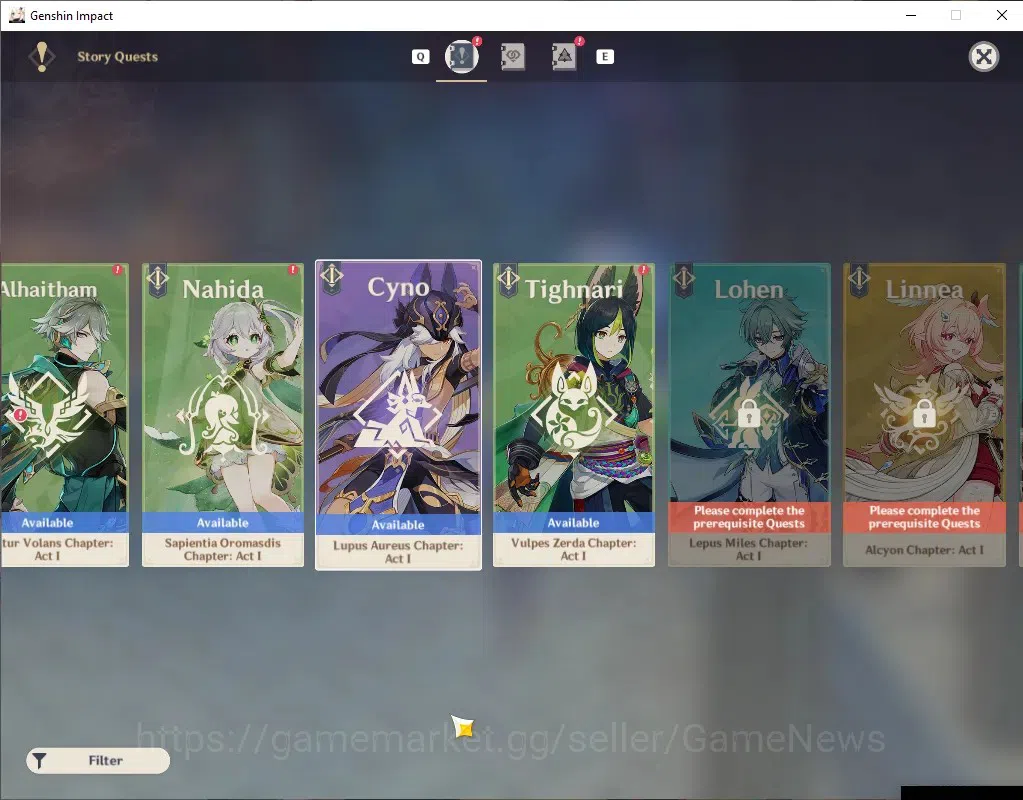Click Nahida's constellation emblem
The height and width of the screenshot is (800, 1023).
[222, 414]
